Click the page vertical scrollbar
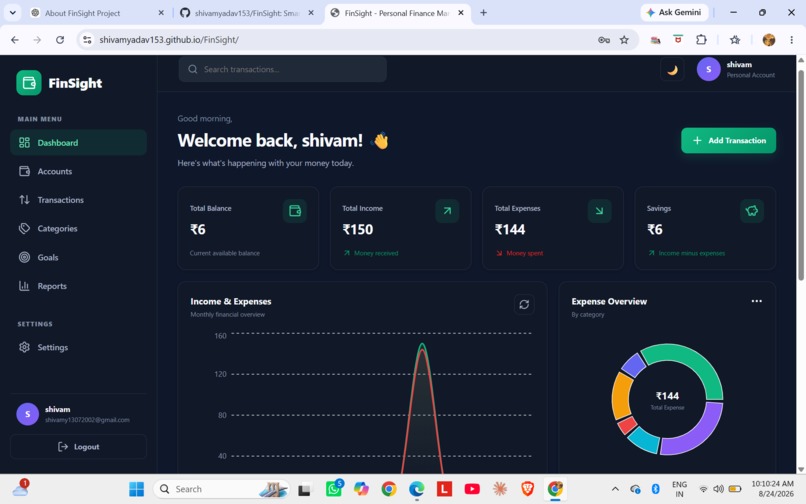Screen dimensions: 806x504 click(801, 175)
